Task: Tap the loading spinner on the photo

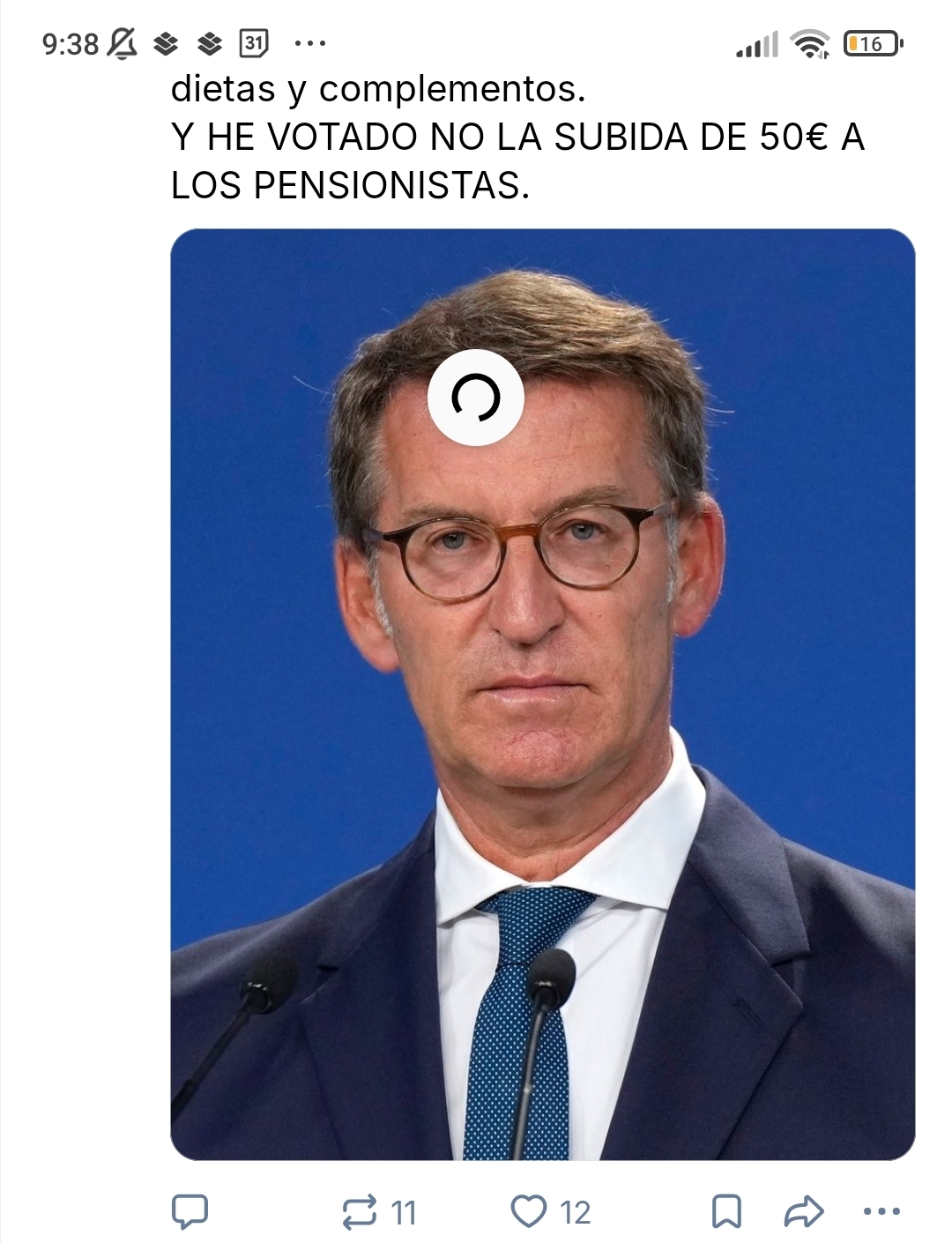Action: click(476, 398)
